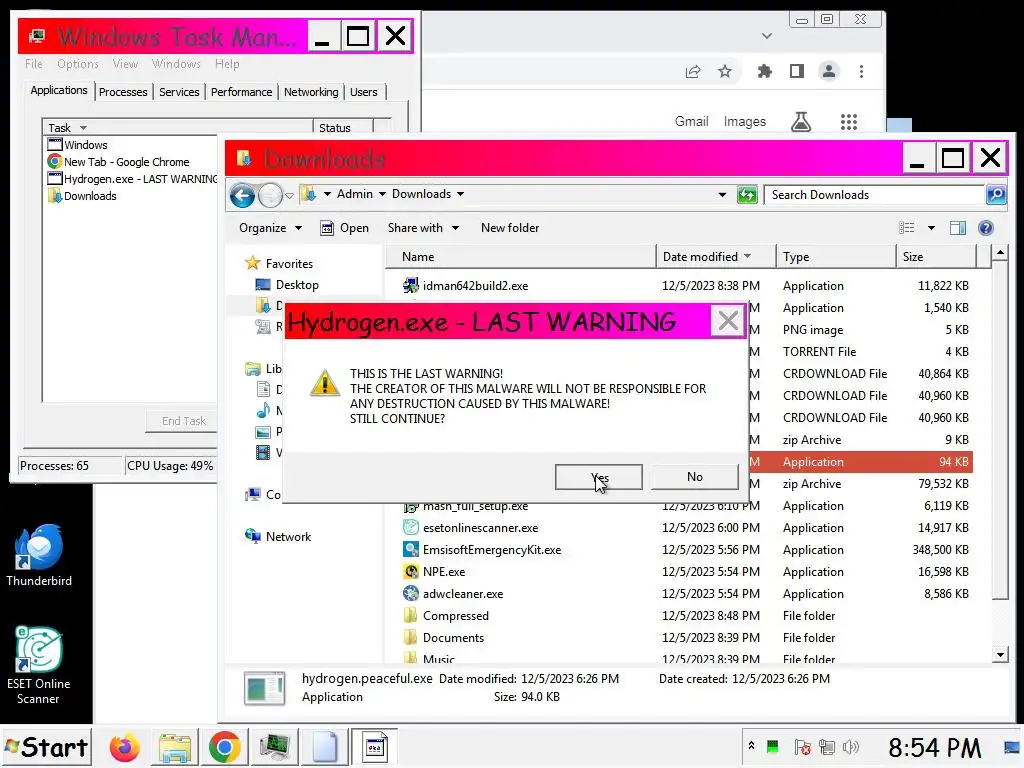
Task: Open the Services tab in Task Manager
Action: [179, 92]
